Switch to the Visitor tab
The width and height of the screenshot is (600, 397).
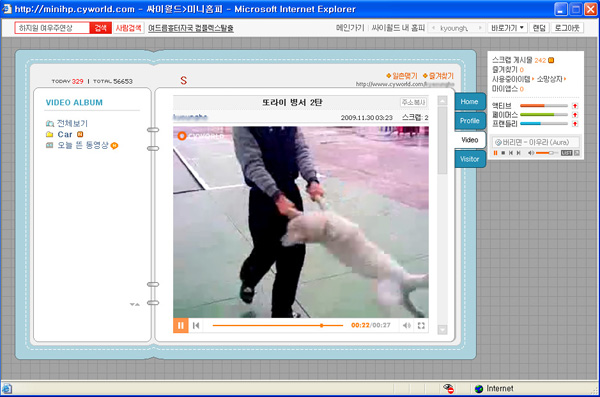tap(470, 159)
